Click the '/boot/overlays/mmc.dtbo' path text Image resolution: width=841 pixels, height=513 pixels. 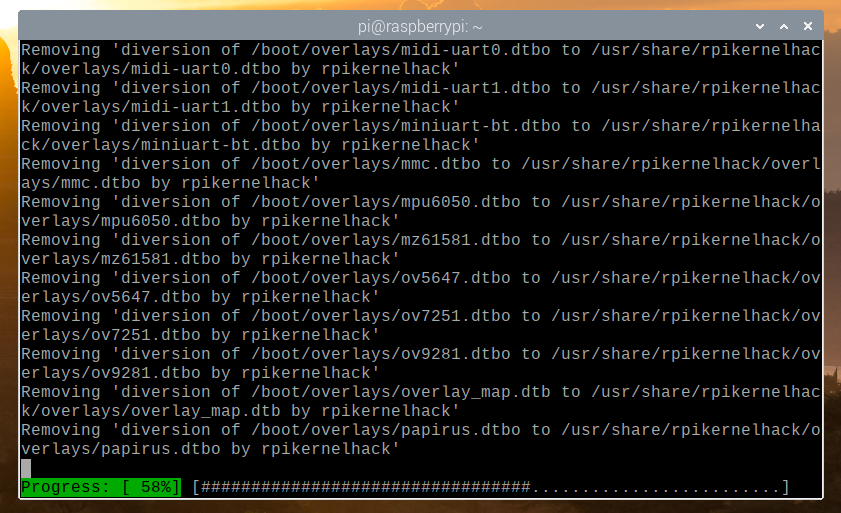tap(366, 164)
